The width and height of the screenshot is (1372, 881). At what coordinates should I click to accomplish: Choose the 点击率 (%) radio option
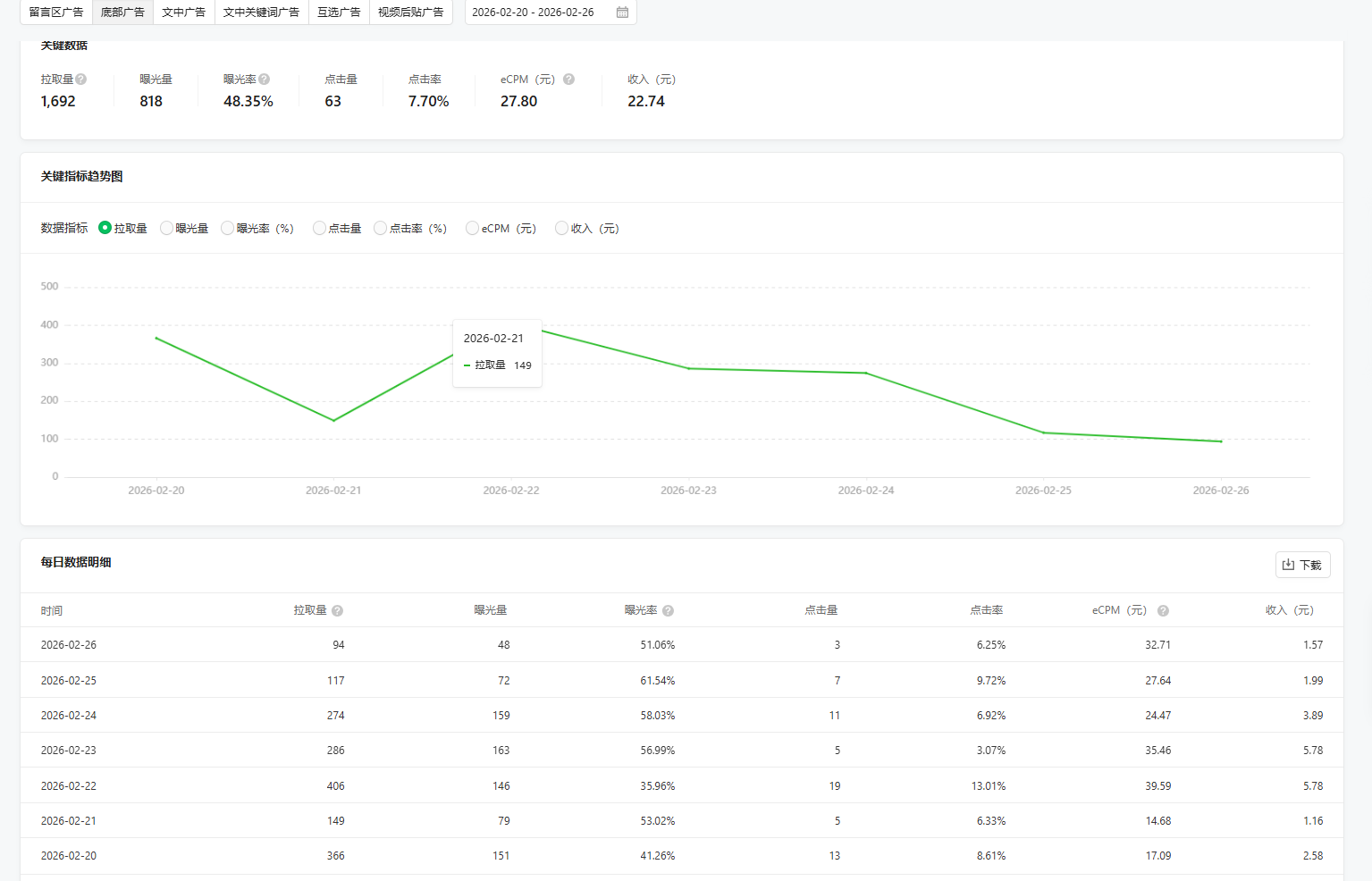[x=381, y=229]
